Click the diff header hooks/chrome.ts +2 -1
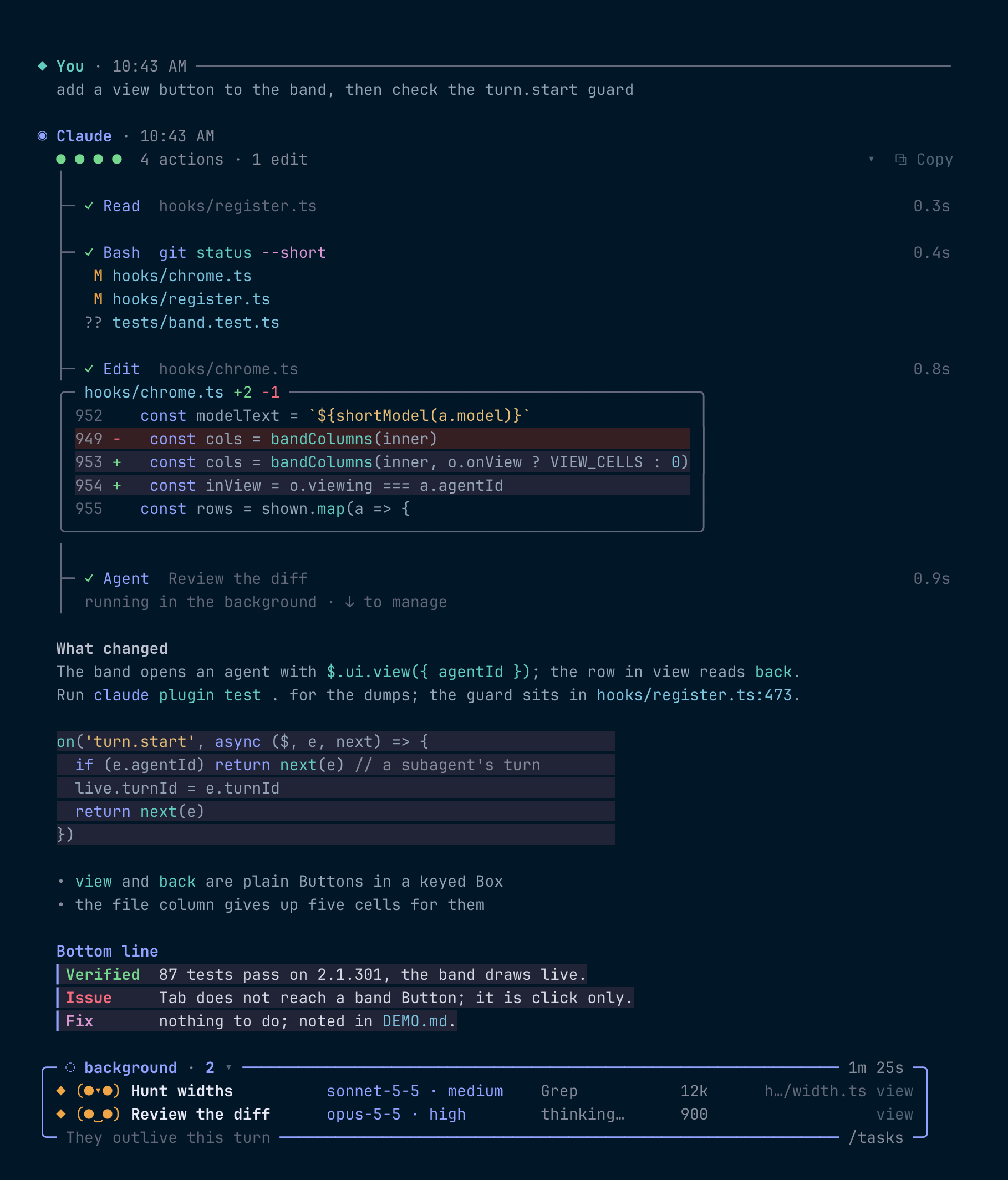1008x1180 pixels. tap(182, 393)
